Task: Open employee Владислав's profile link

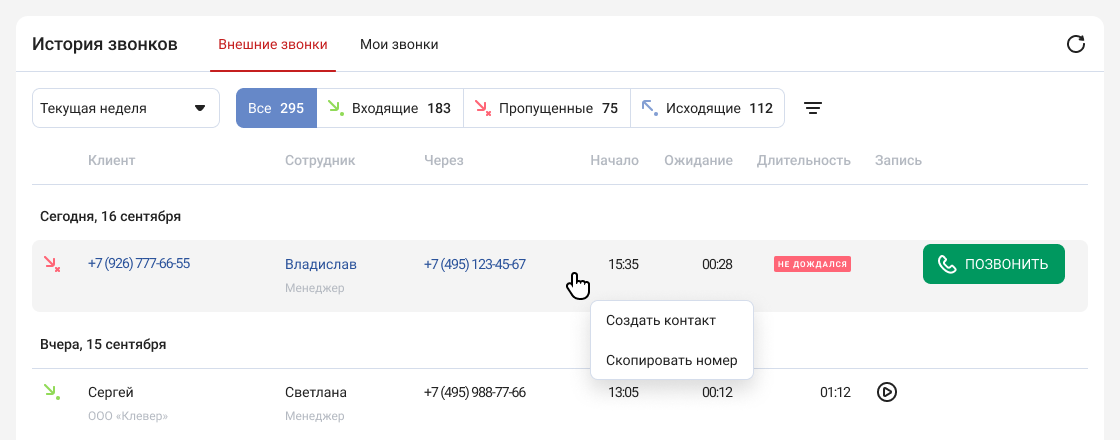Action: tap(320, 265)
